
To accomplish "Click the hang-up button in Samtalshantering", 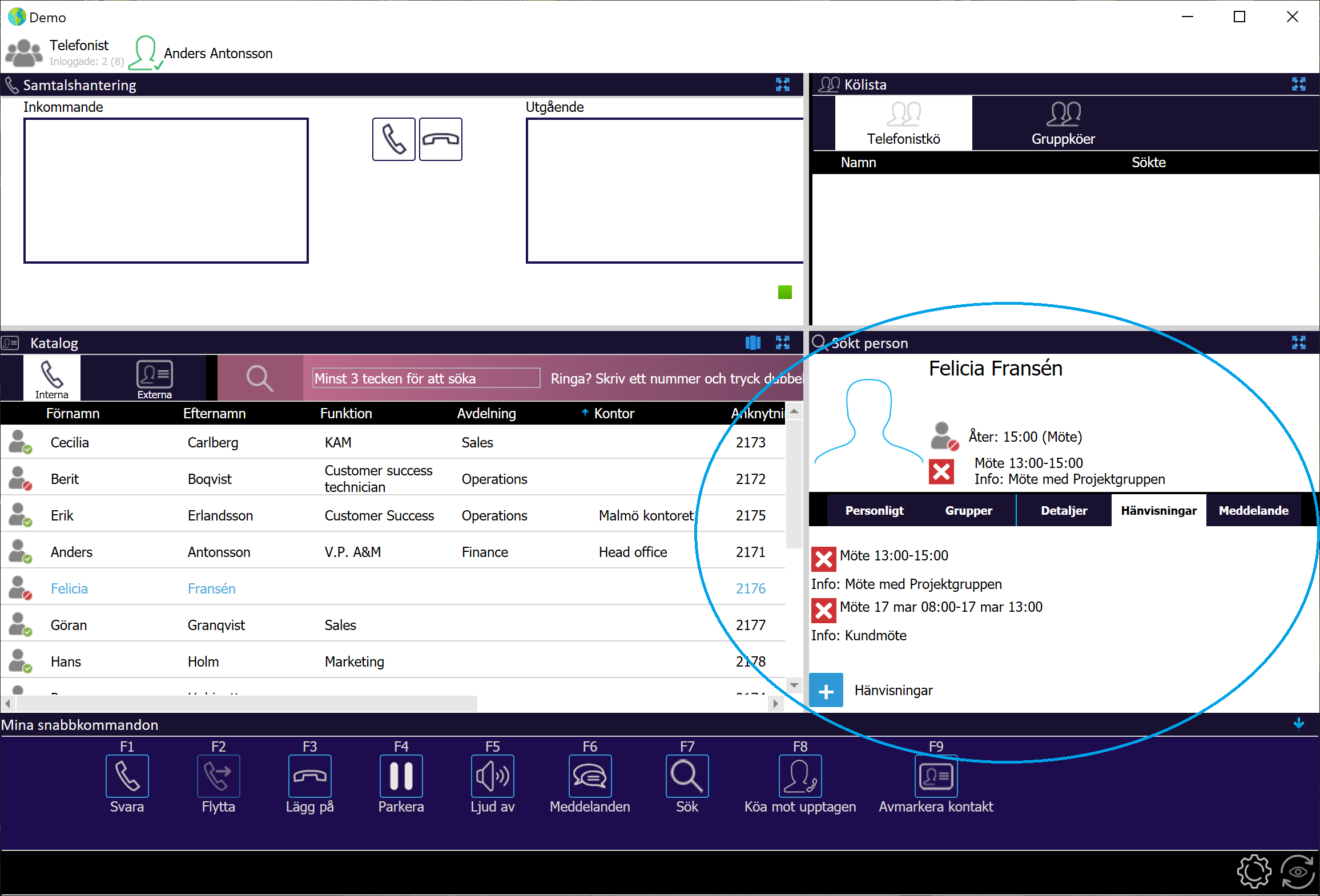I will coord(440,139).
